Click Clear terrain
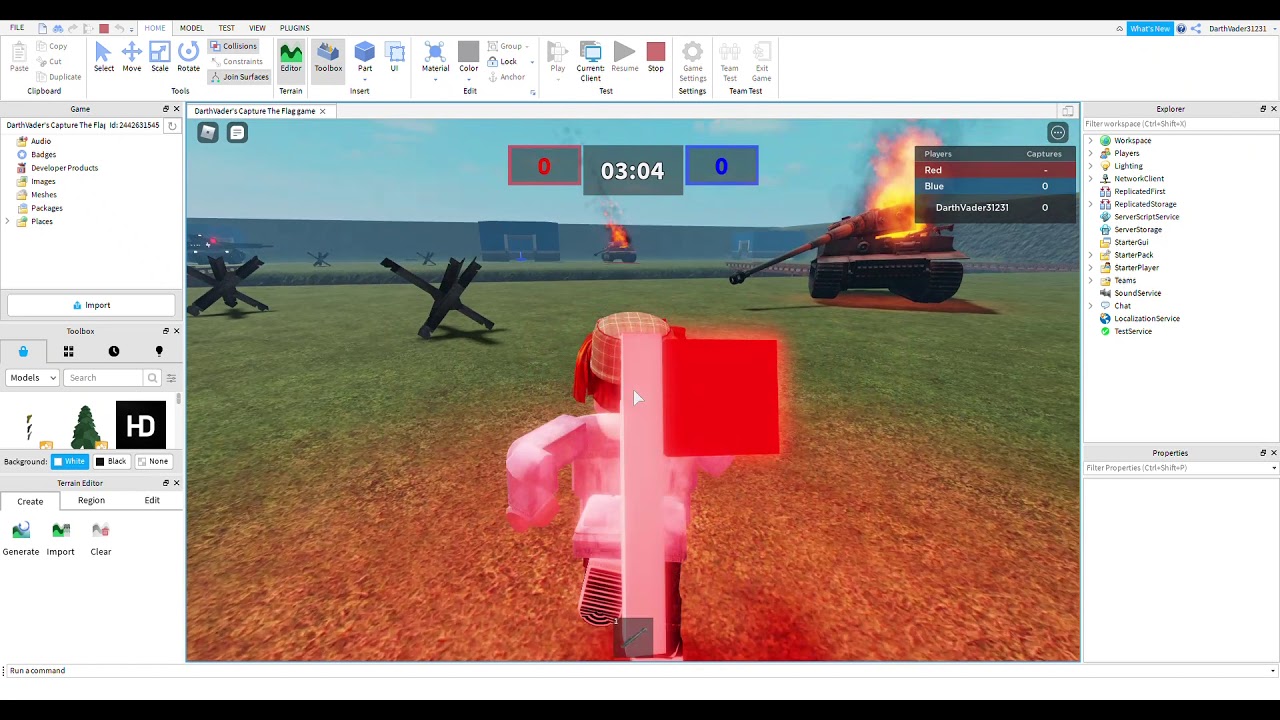Image resolution: width=1280 pixels, height=720 pixels. tap(101, 538)
